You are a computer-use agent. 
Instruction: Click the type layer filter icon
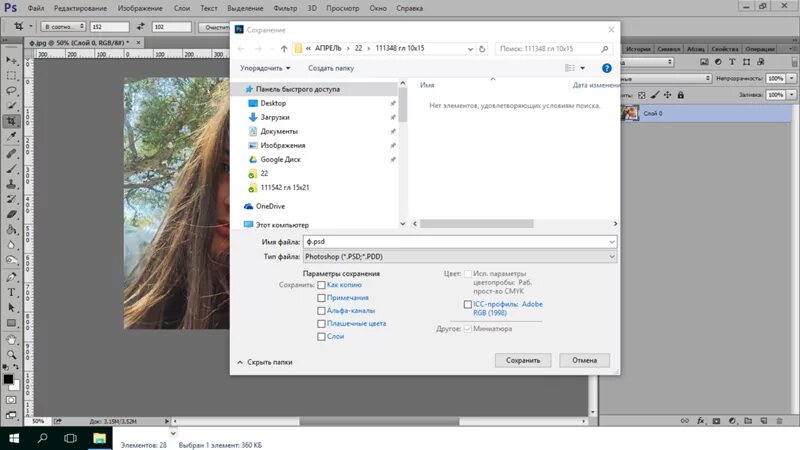tap(732, 62)
